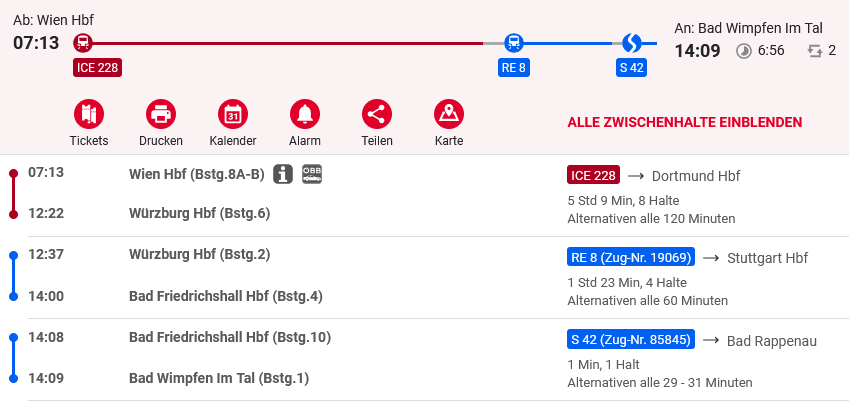
Task: Click the ICE 228 badge in header
Action: (x=97, y=68)
